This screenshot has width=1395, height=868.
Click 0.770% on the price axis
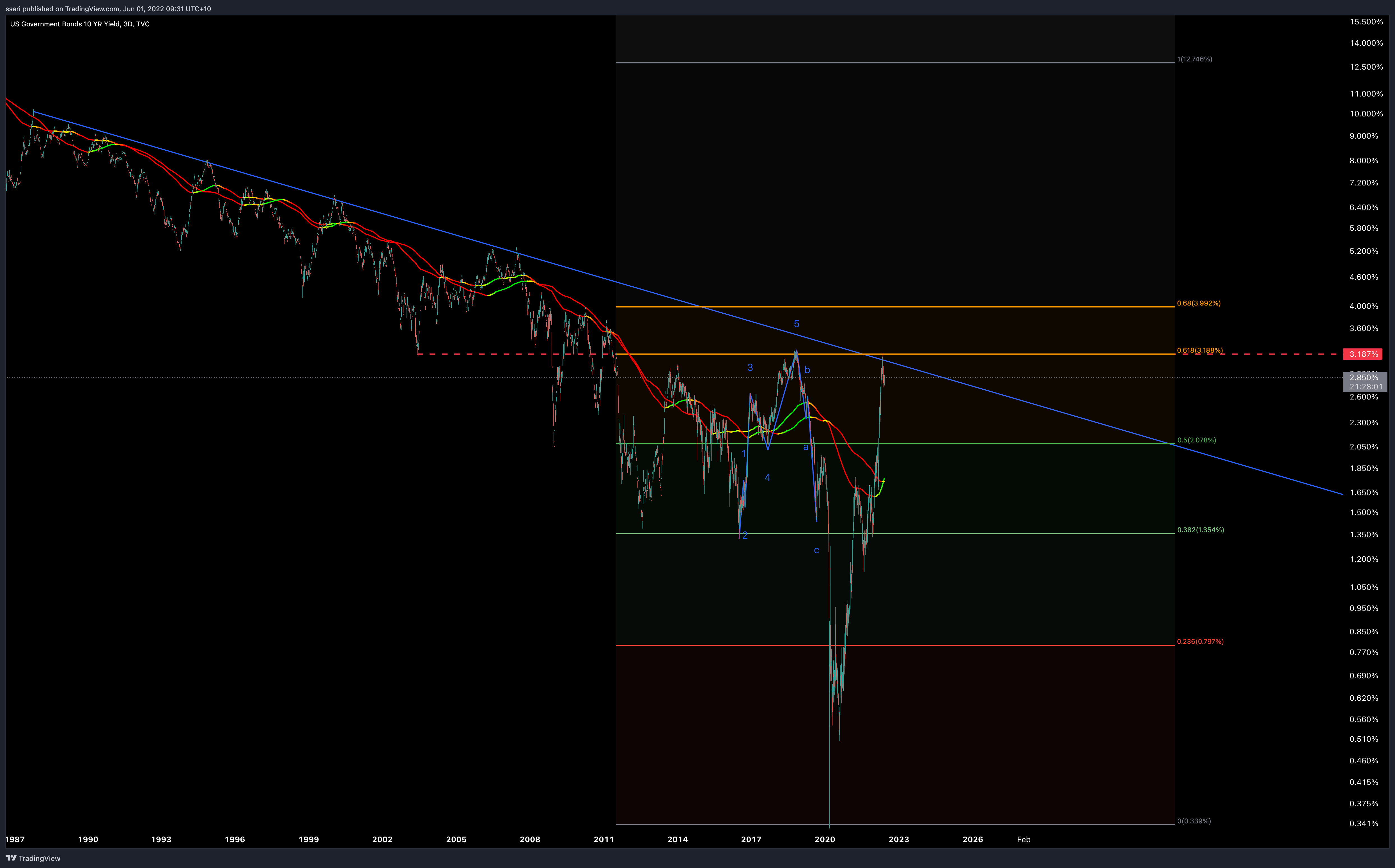tap(1364, 653)
